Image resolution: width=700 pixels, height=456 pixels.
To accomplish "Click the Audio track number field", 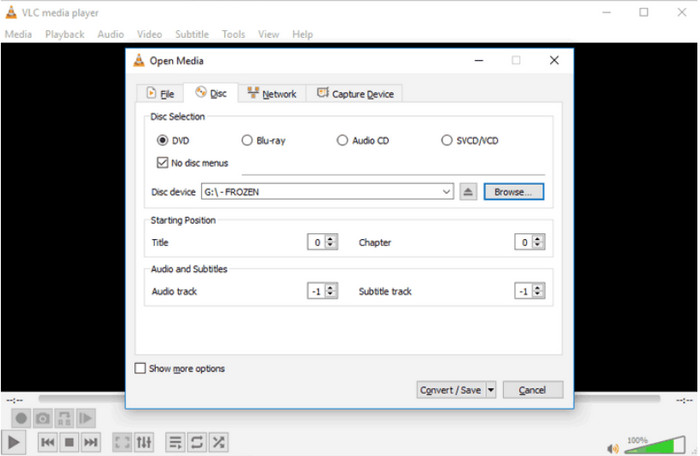I will (x=317, y=291).
